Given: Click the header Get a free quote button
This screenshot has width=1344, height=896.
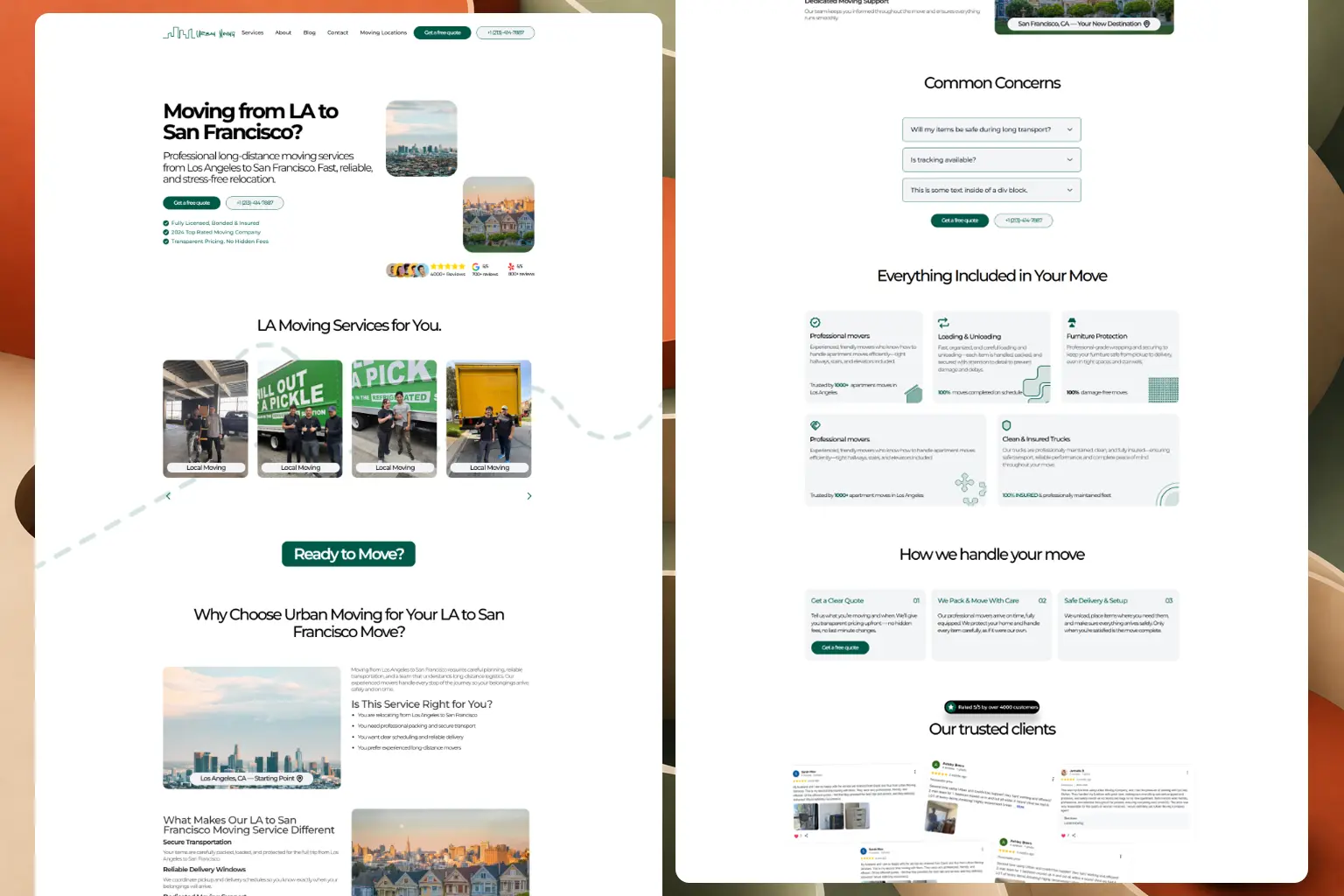Looking at the screenshot, I should tap(443, 32).
